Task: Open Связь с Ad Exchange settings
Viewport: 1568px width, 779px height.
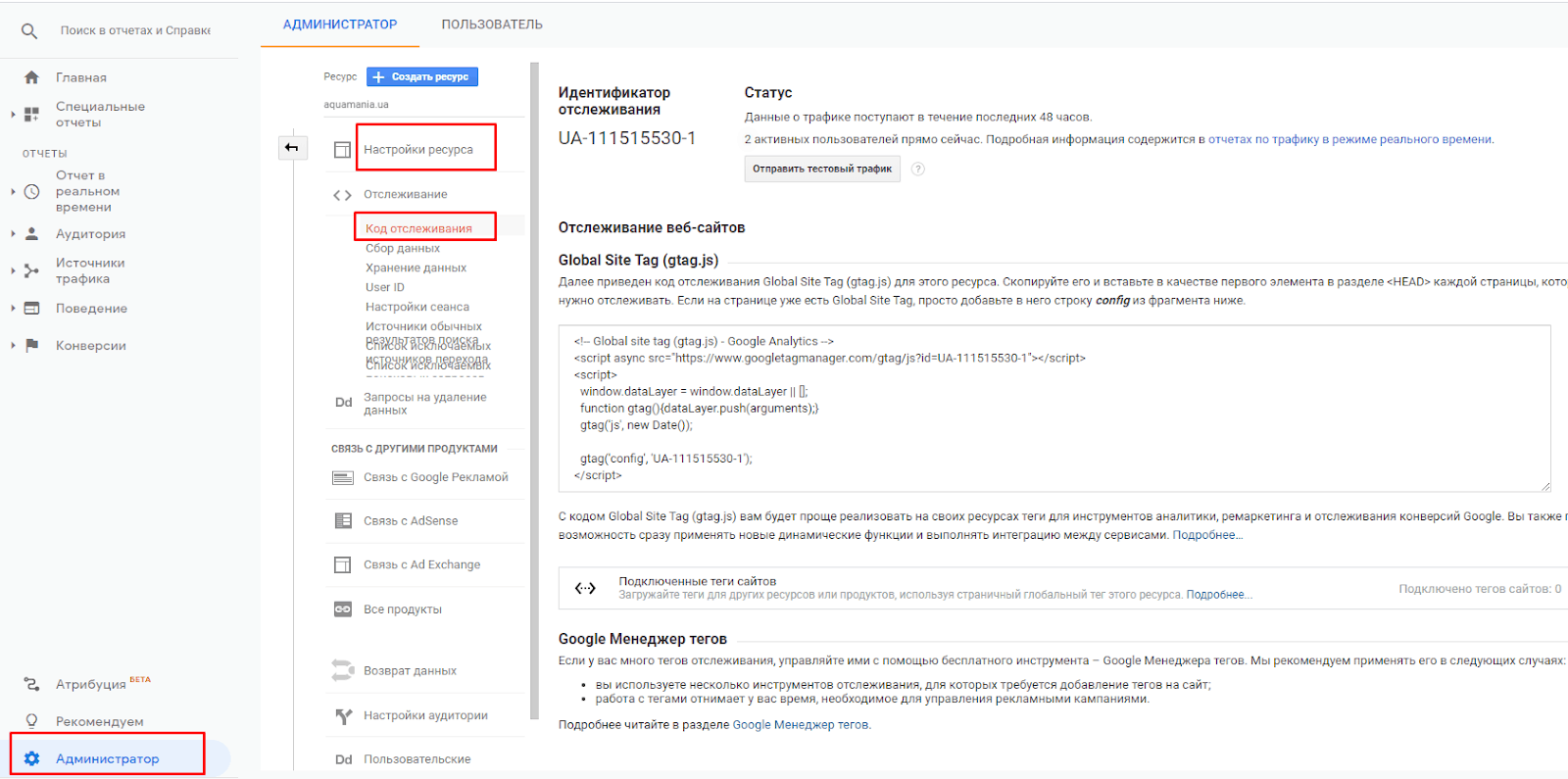Action: click(421, 565)
